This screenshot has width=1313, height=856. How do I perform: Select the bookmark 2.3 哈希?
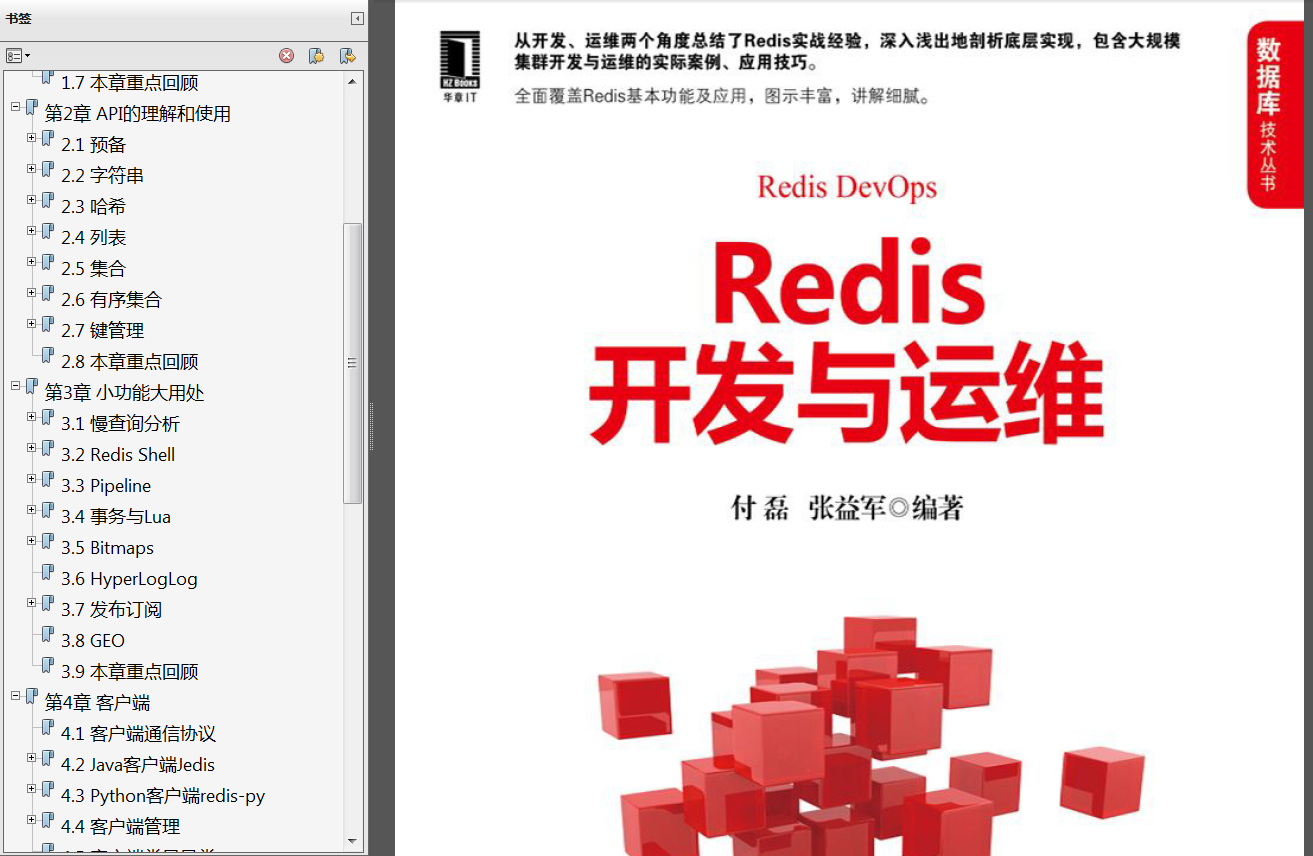(93, 207)
